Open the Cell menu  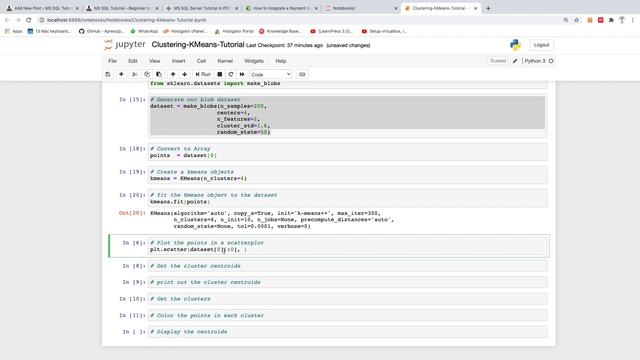click(201, 61)
